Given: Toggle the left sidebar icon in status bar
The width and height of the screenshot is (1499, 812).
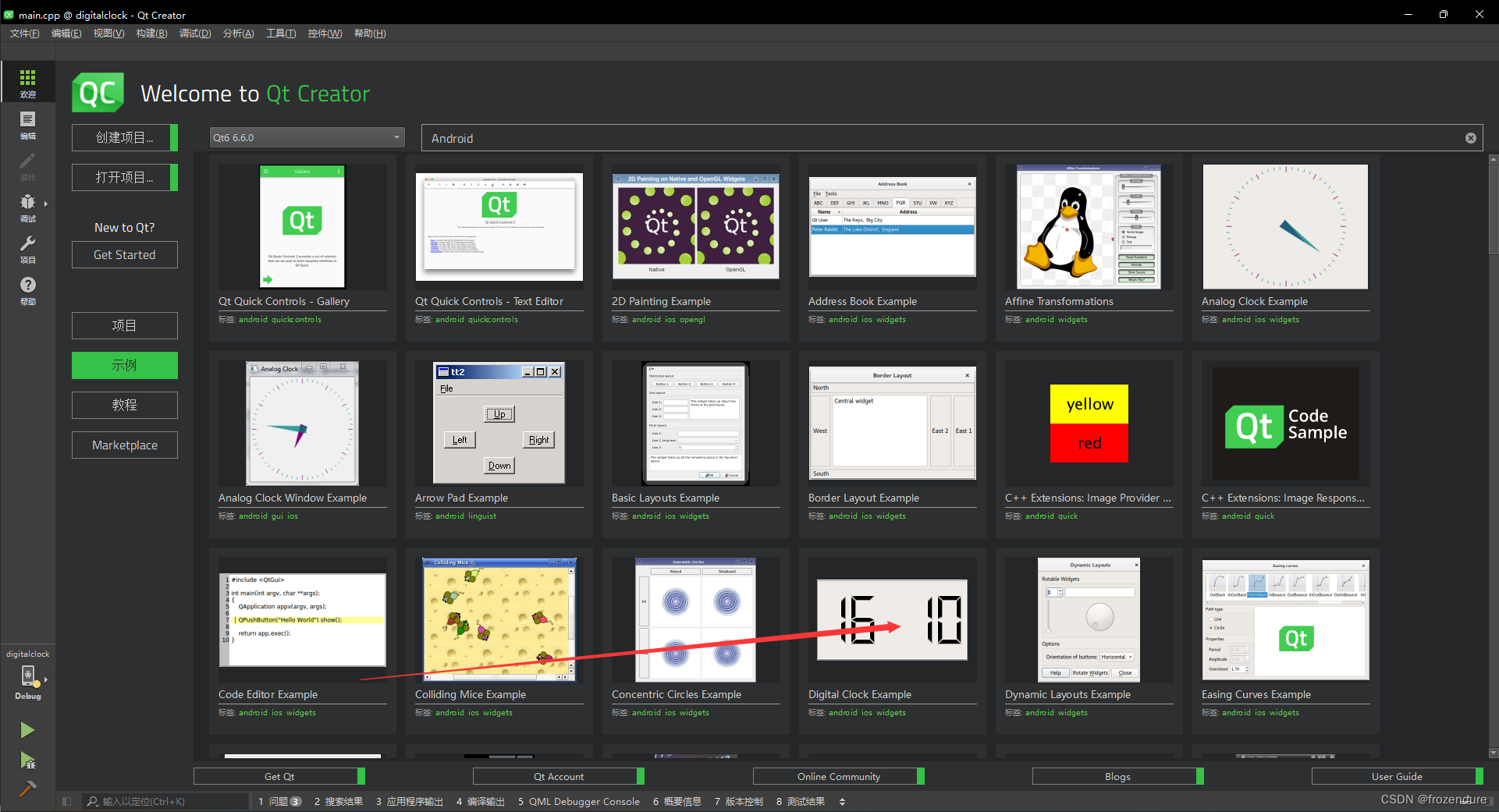Looking at the screenshot, I should [x=67, y=801].
